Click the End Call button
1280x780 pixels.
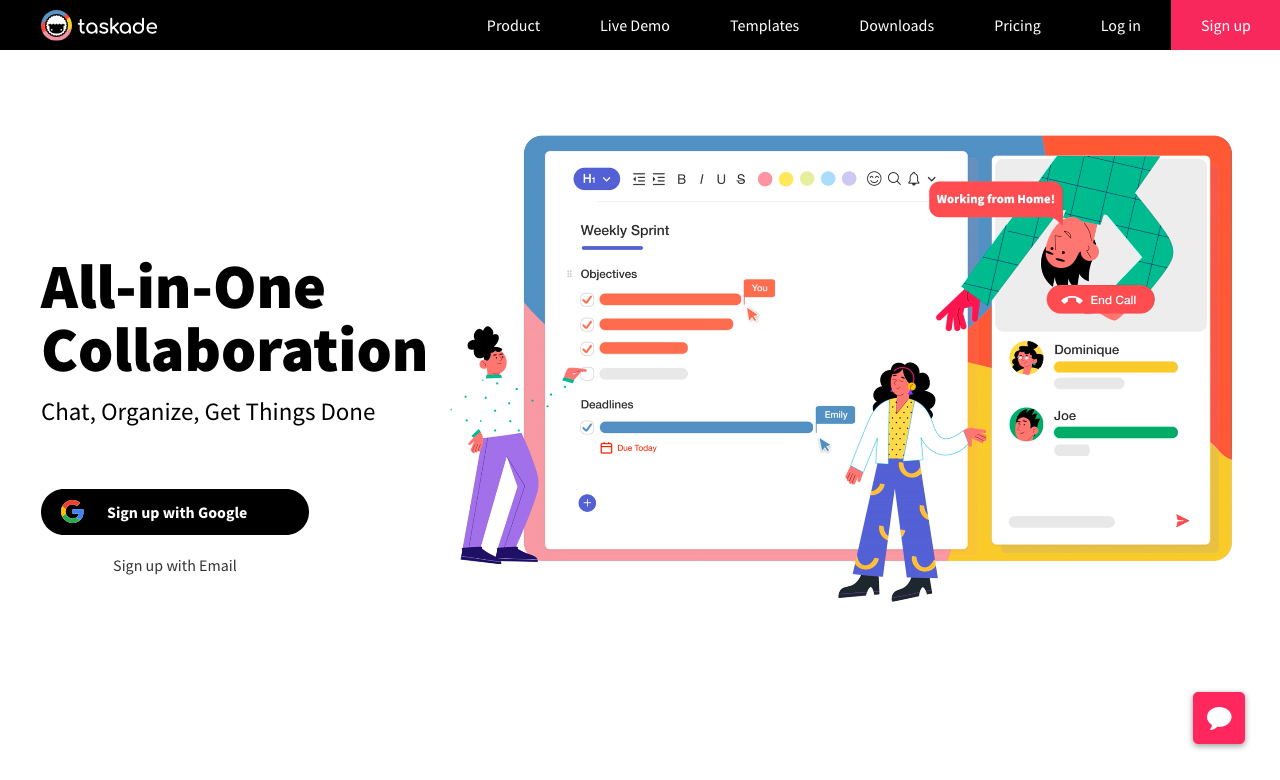[x=1100, y=300]
